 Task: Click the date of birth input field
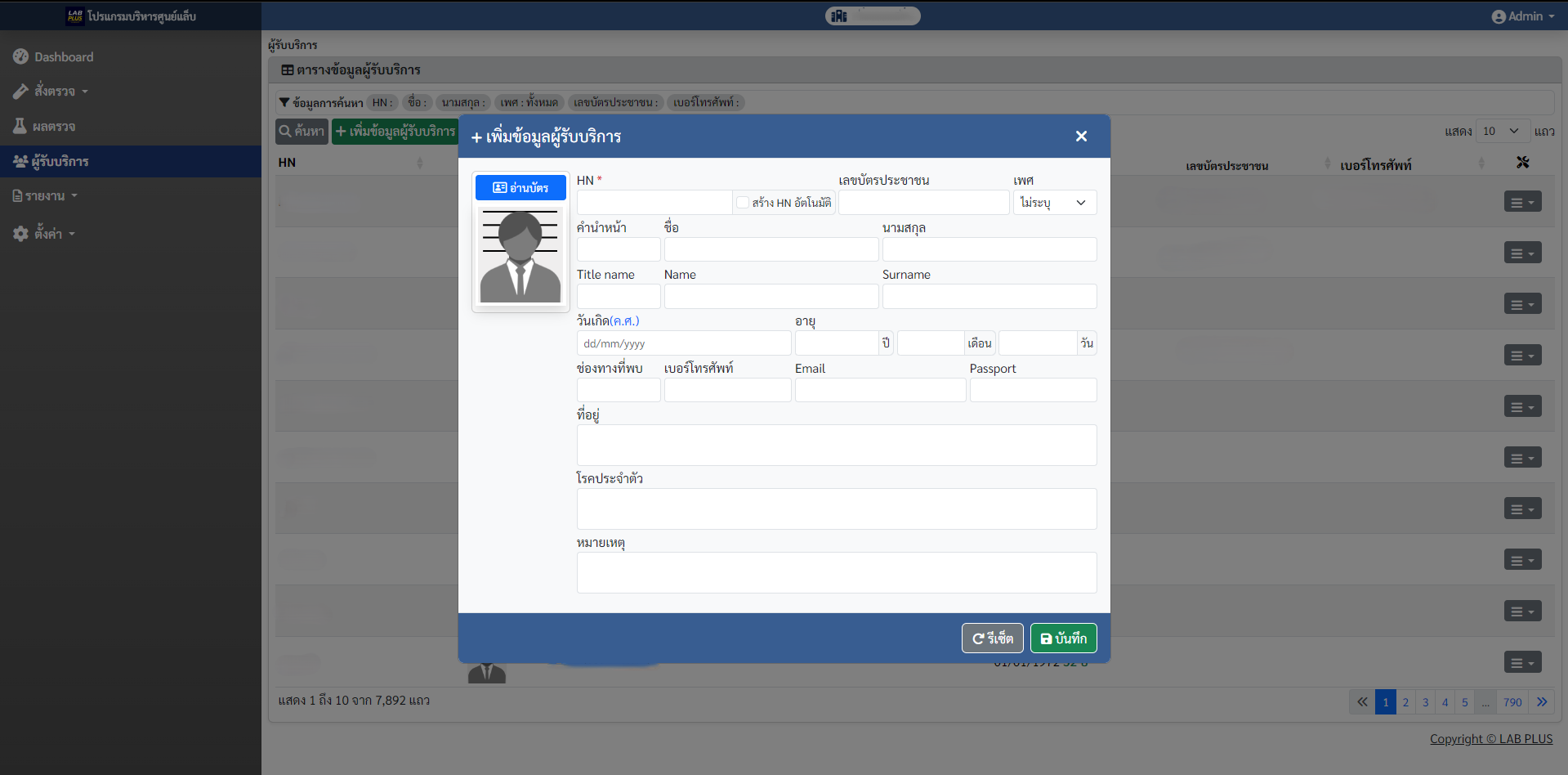pos(683,343)
